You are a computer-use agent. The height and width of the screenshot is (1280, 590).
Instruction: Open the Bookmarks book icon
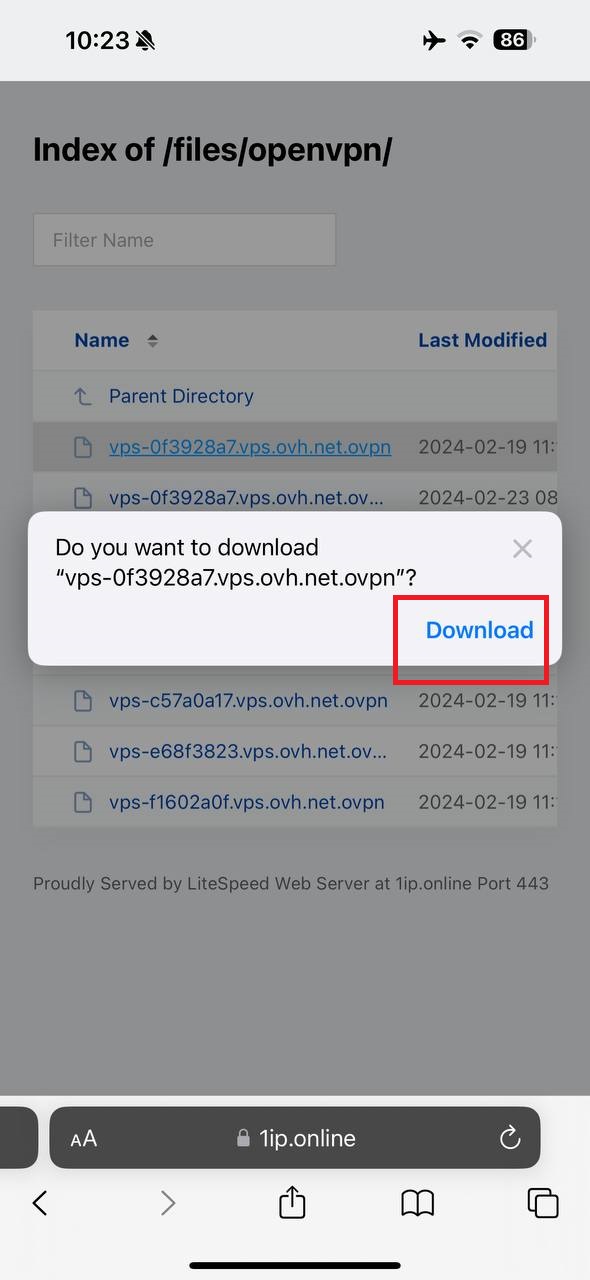(x=418, y=1203)
